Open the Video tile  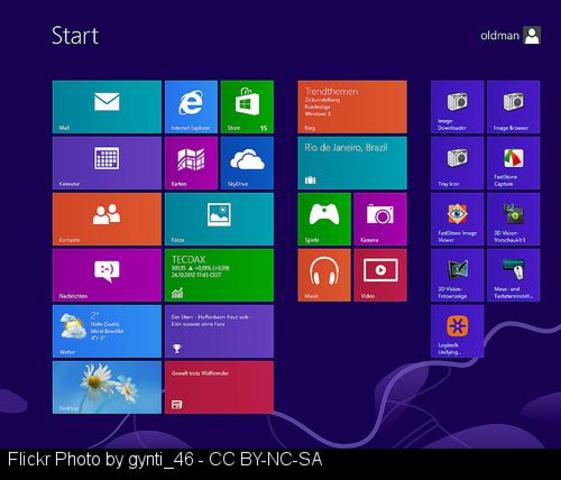pyautogui.click(x=380, y=275)
